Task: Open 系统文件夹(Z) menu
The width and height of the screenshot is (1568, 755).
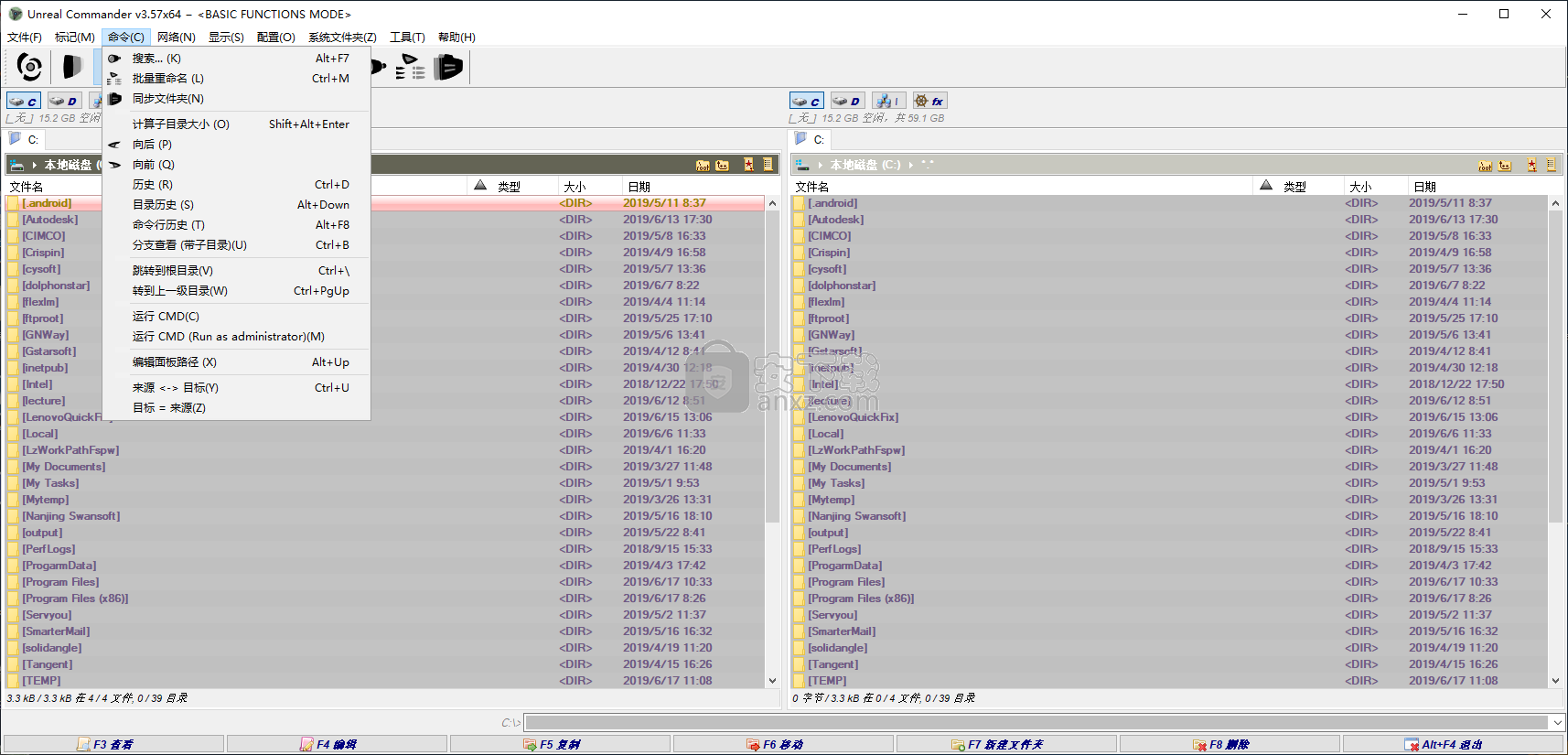Action: (342, 38)
